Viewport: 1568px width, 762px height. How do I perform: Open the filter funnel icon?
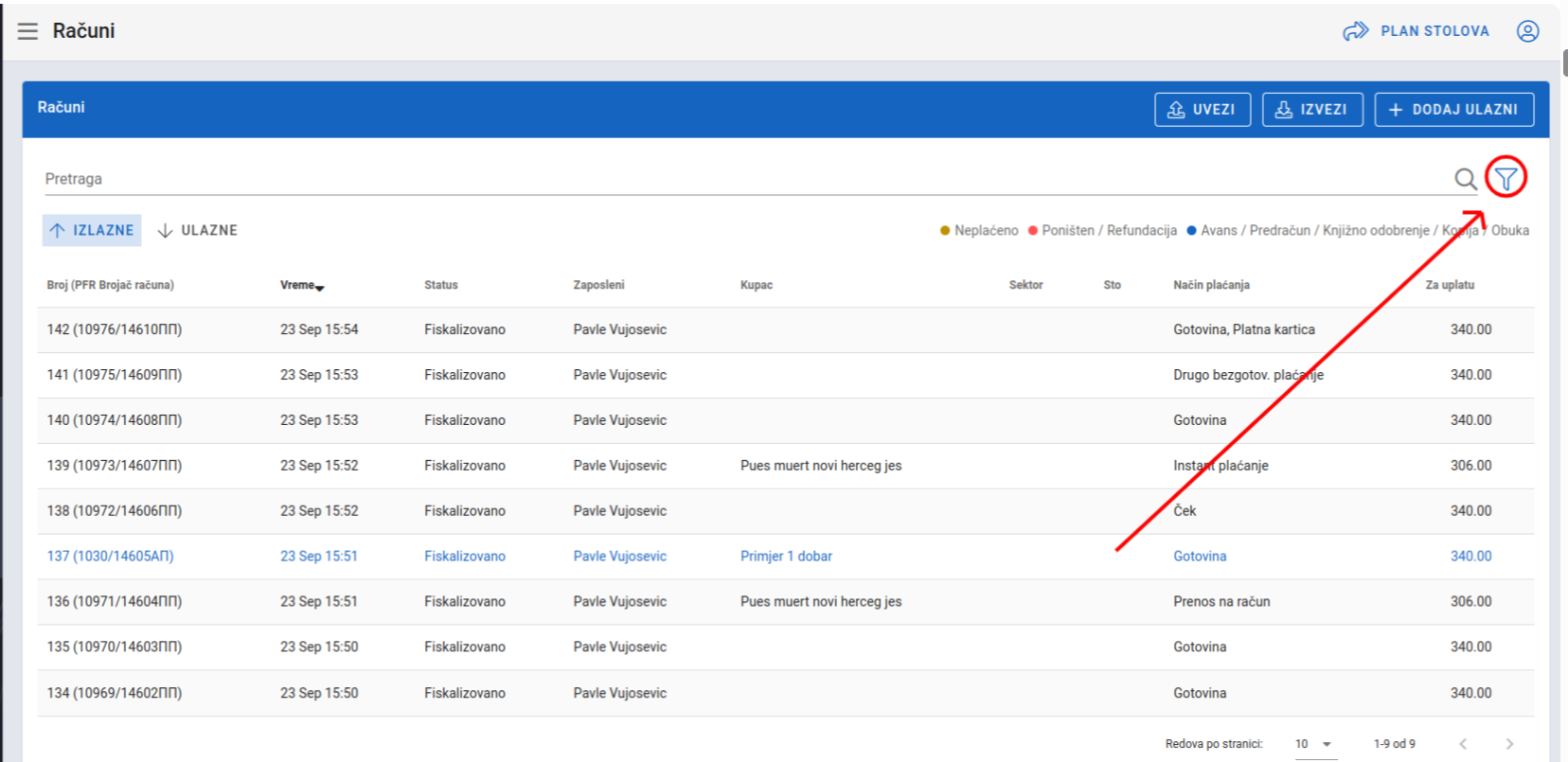point(1506,177)
